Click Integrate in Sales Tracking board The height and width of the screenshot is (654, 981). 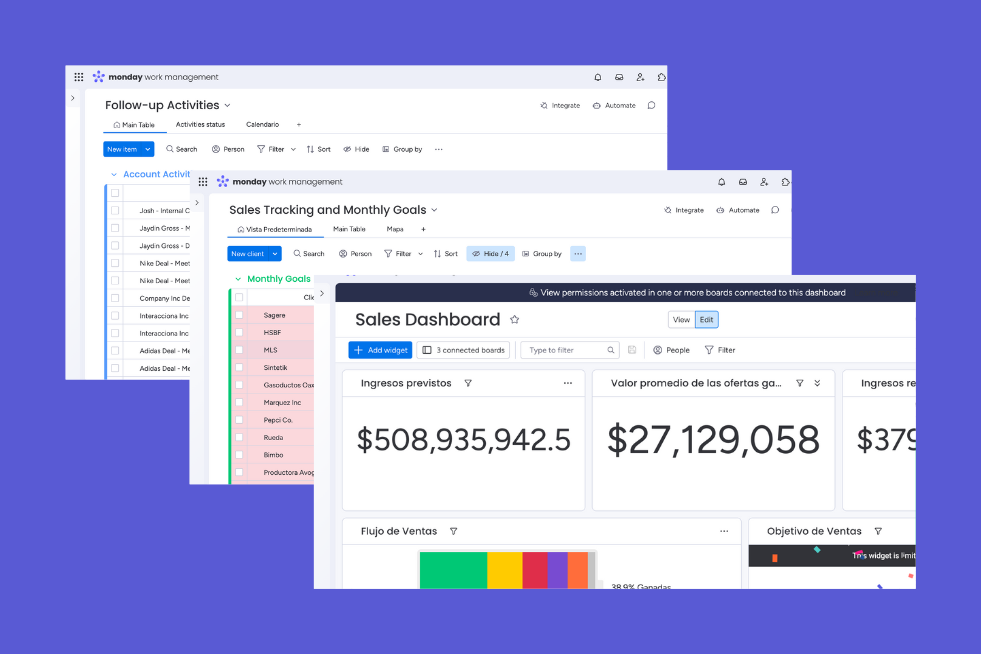(684, 210)
